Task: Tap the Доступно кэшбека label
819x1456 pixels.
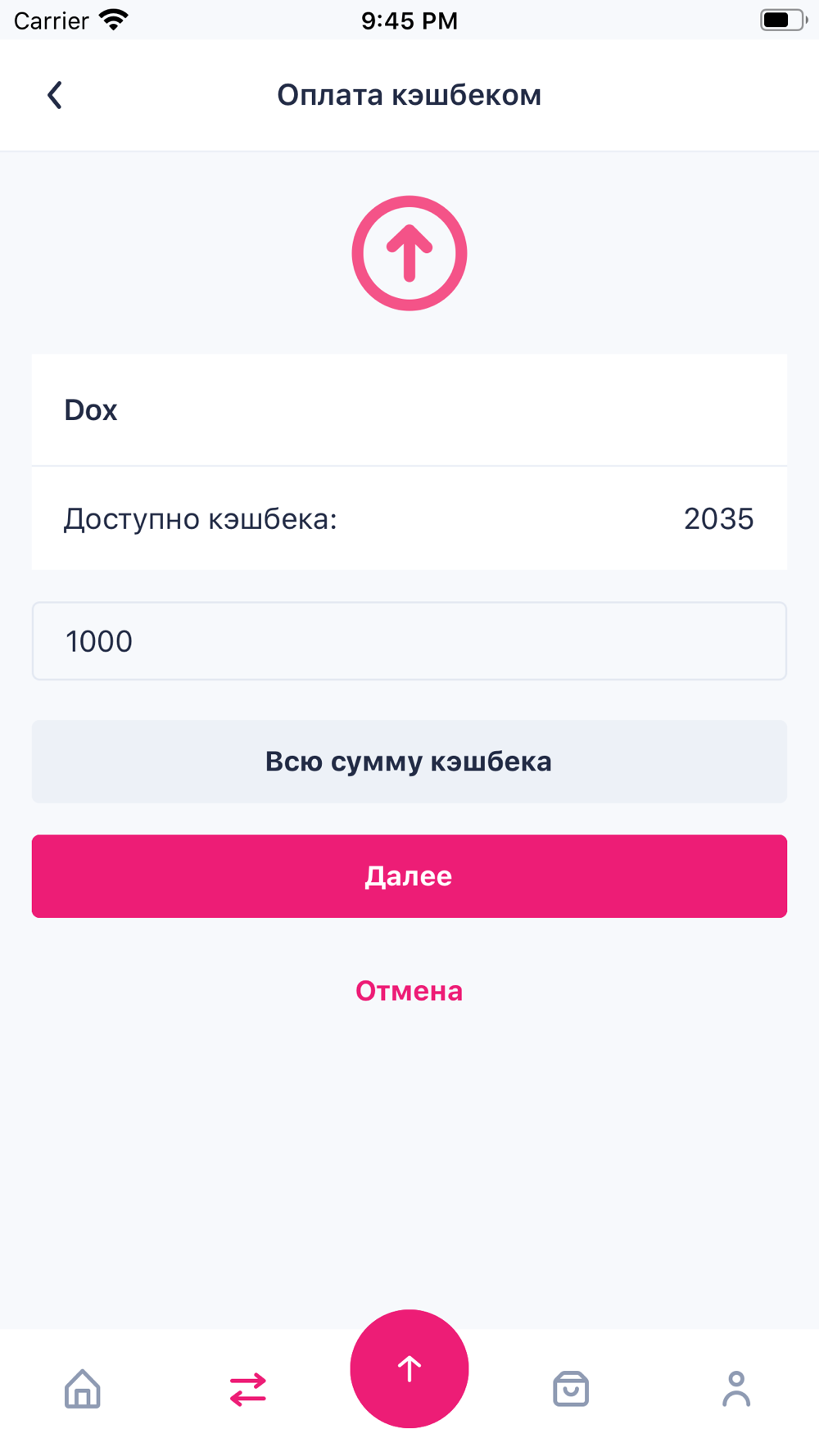Action: click(201, 518)
